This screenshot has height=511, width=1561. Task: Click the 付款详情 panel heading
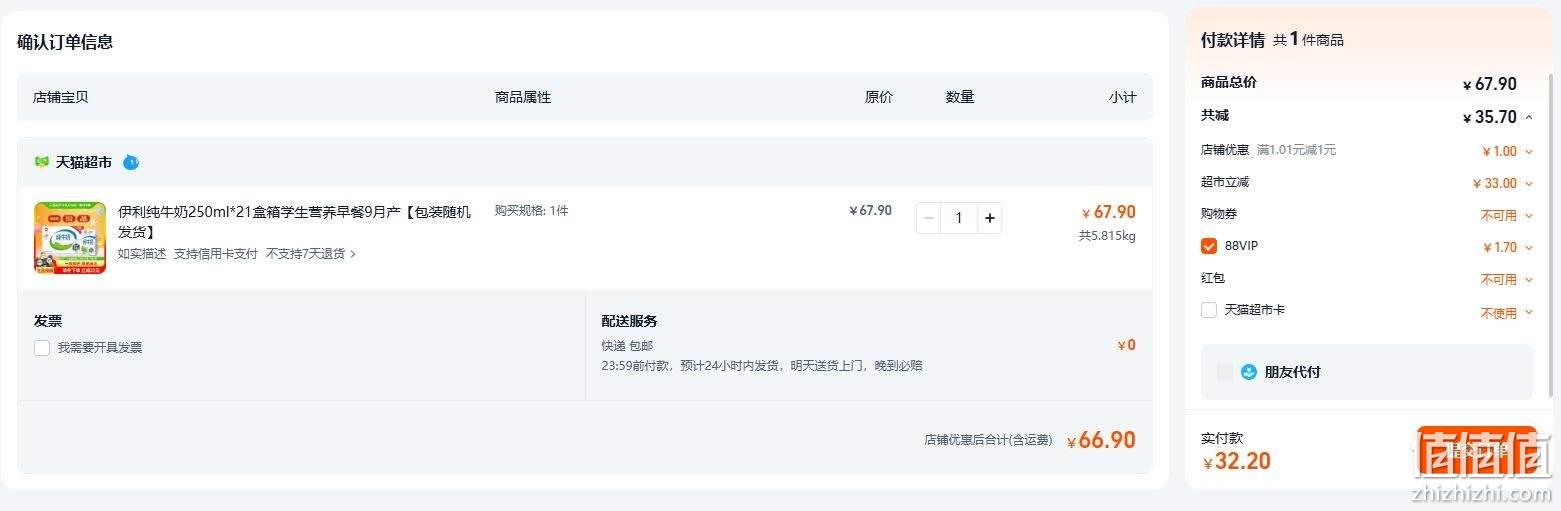click(1232, 40)
